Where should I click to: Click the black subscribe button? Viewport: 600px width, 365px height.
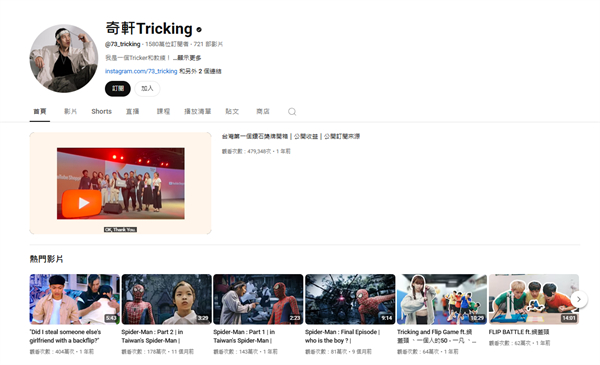pyautogui.click(x=118, y=88)
